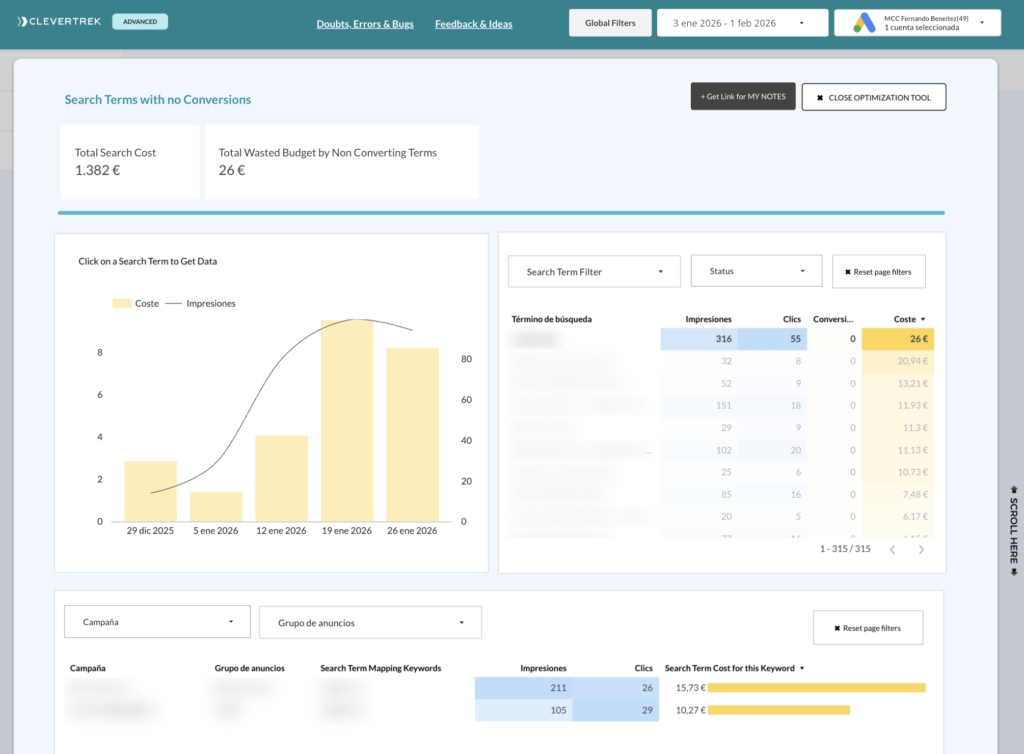
Task: Expand the Grupo de anuncios dropdown
Action: 370,622
